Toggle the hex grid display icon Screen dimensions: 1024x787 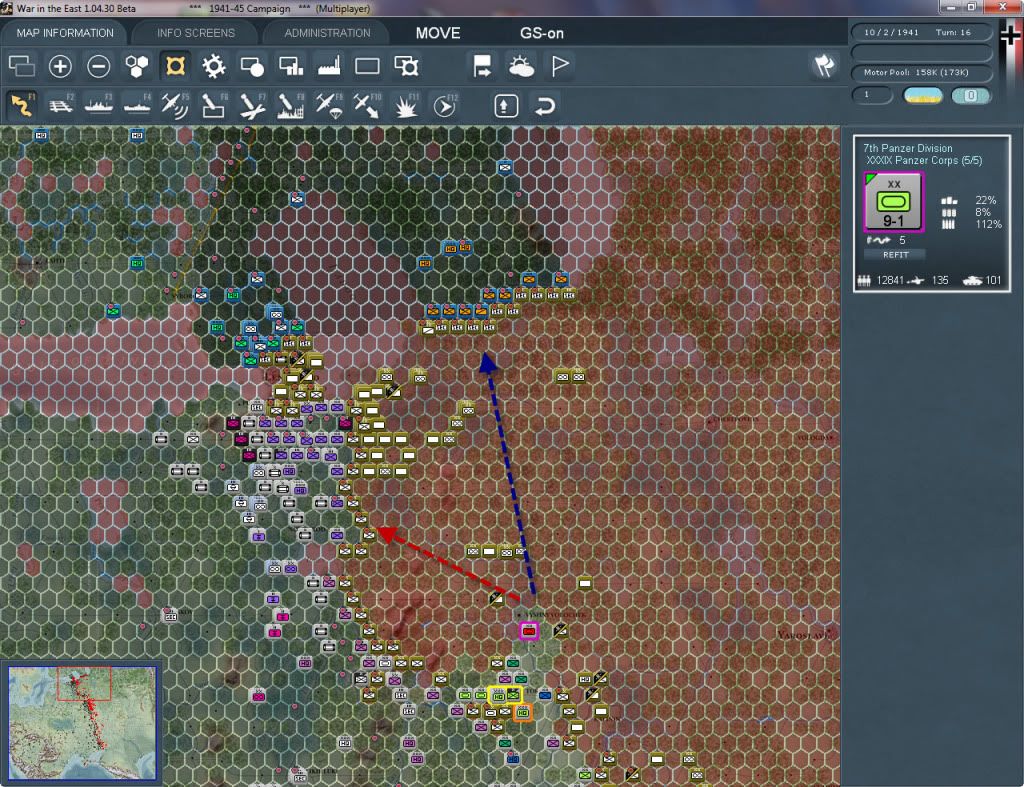[136, 66]
